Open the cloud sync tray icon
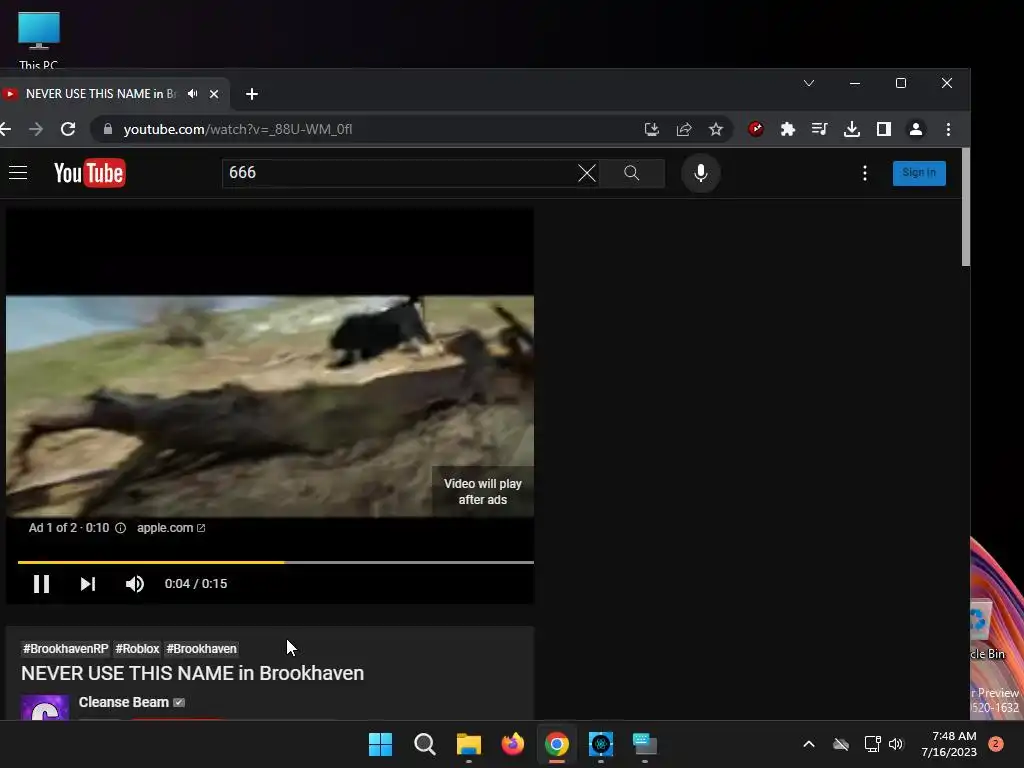This screenshot has width=1024, height=768. [841, 744]
